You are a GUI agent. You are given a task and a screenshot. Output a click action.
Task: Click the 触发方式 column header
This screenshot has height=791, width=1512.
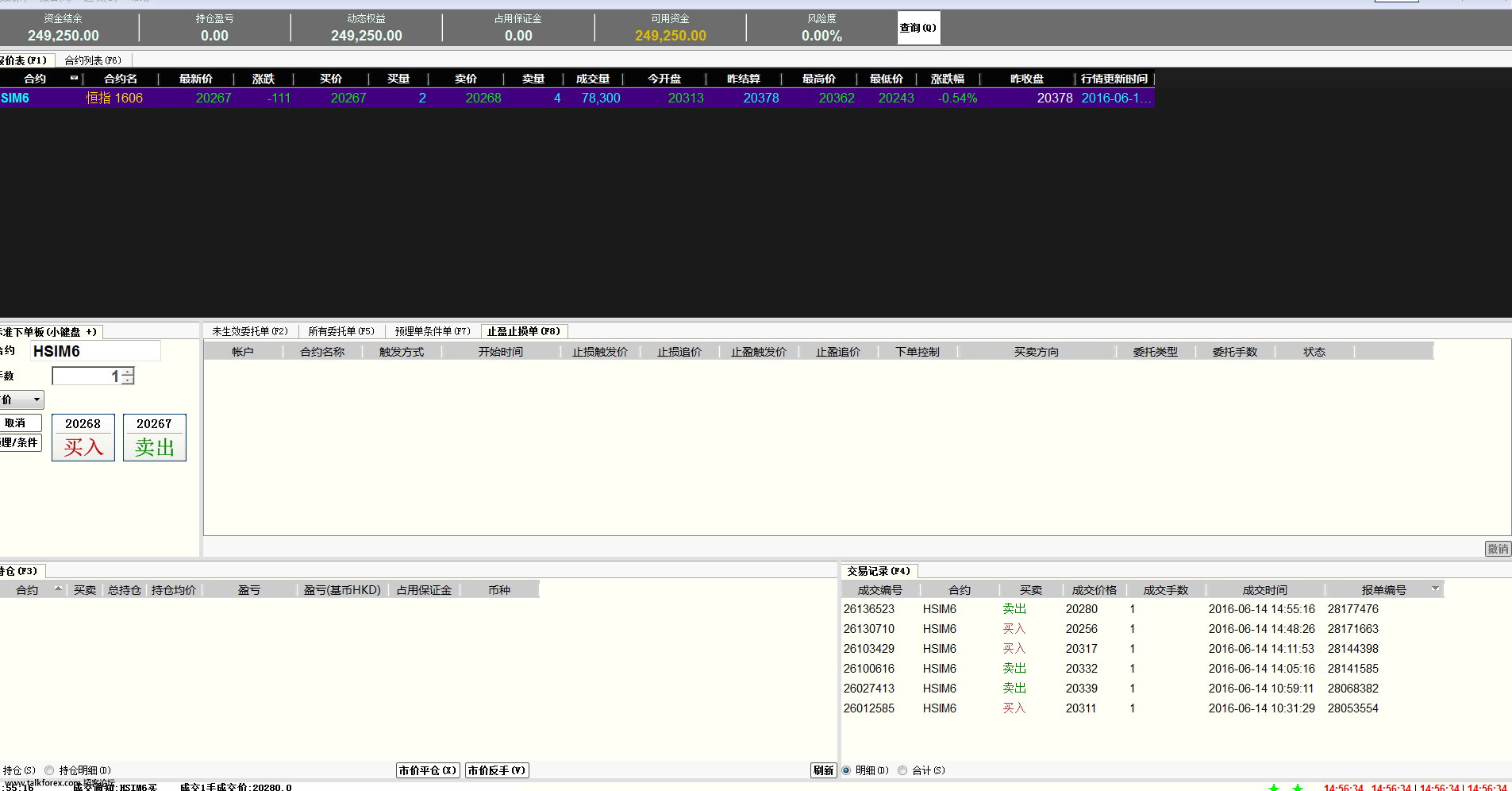402,352
